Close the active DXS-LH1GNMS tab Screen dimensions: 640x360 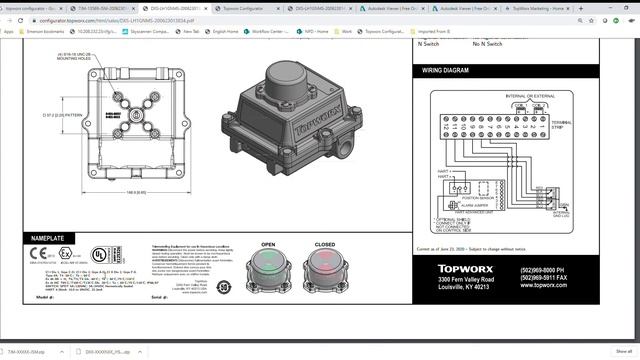pos(205,8)
